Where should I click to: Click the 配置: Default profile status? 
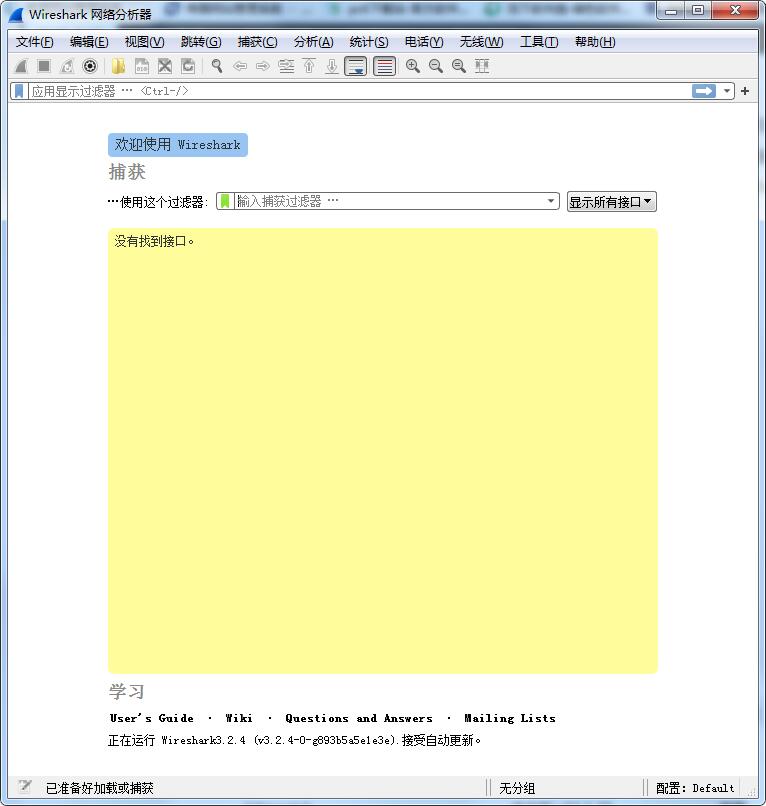point(695,788)
